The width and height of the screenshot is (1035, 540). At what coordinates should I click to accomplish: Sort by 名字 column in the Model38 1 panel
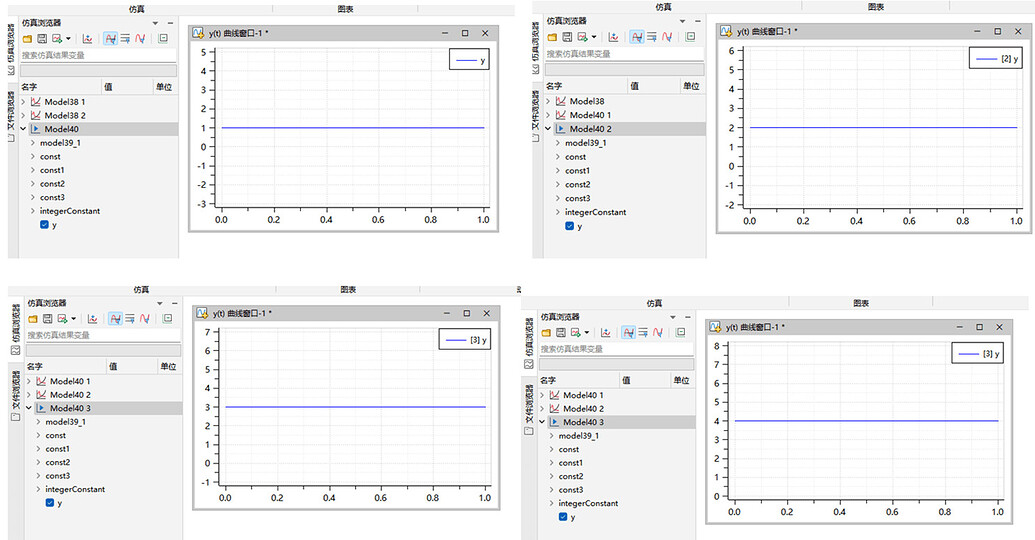pyautogui.click(x=29, y=87)
